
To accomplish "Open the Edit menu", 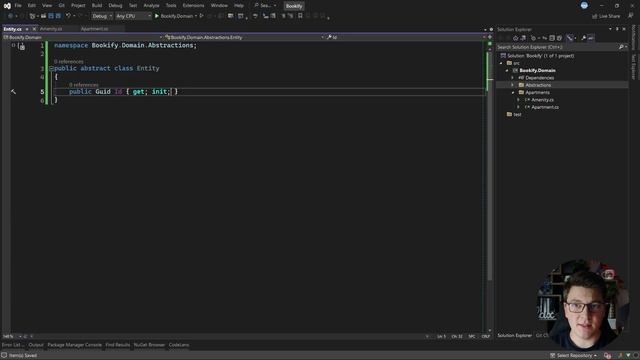I will click(x=31, y=6).
